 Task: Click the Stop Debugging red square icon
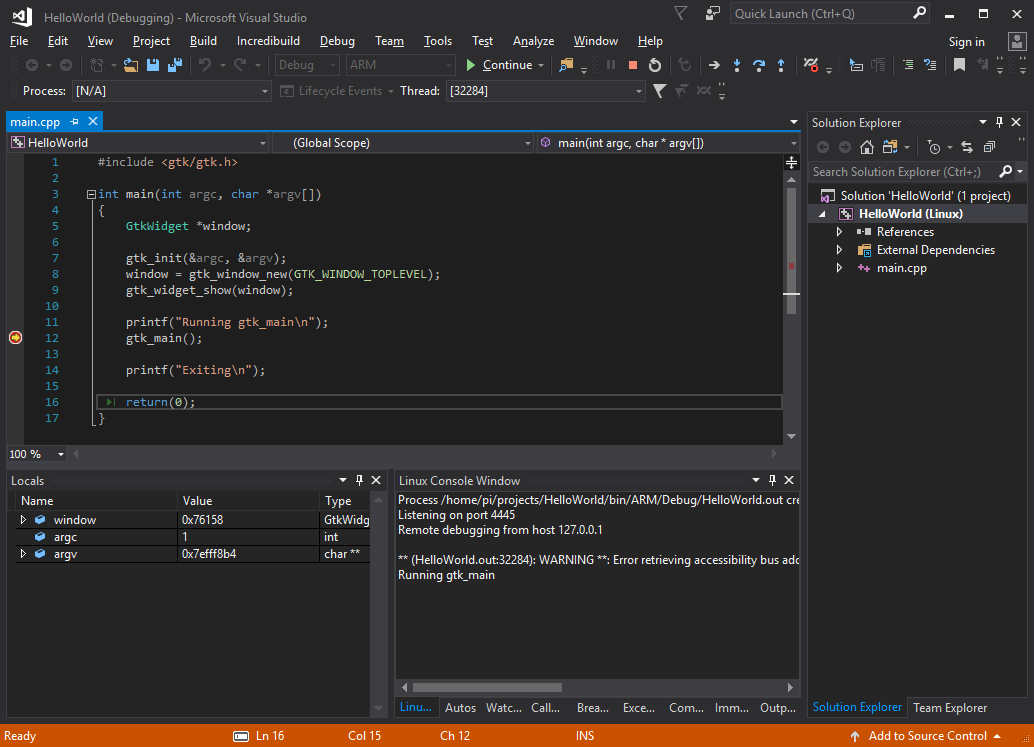(x=632, y=65)
